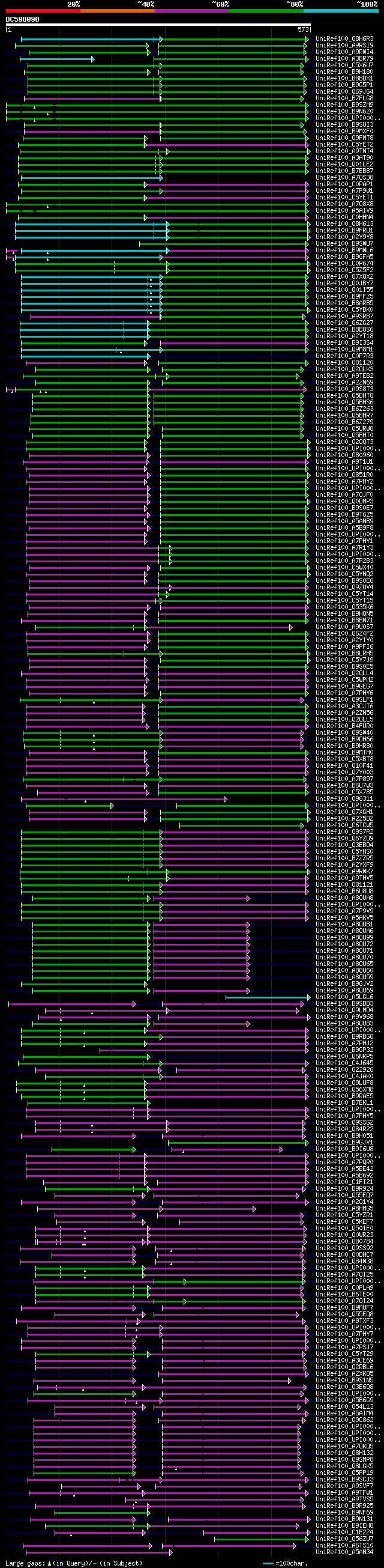Open hit UniRef100_A9RSI9
The width and height of the screenshot is (384, 1568).
point(344,46)
